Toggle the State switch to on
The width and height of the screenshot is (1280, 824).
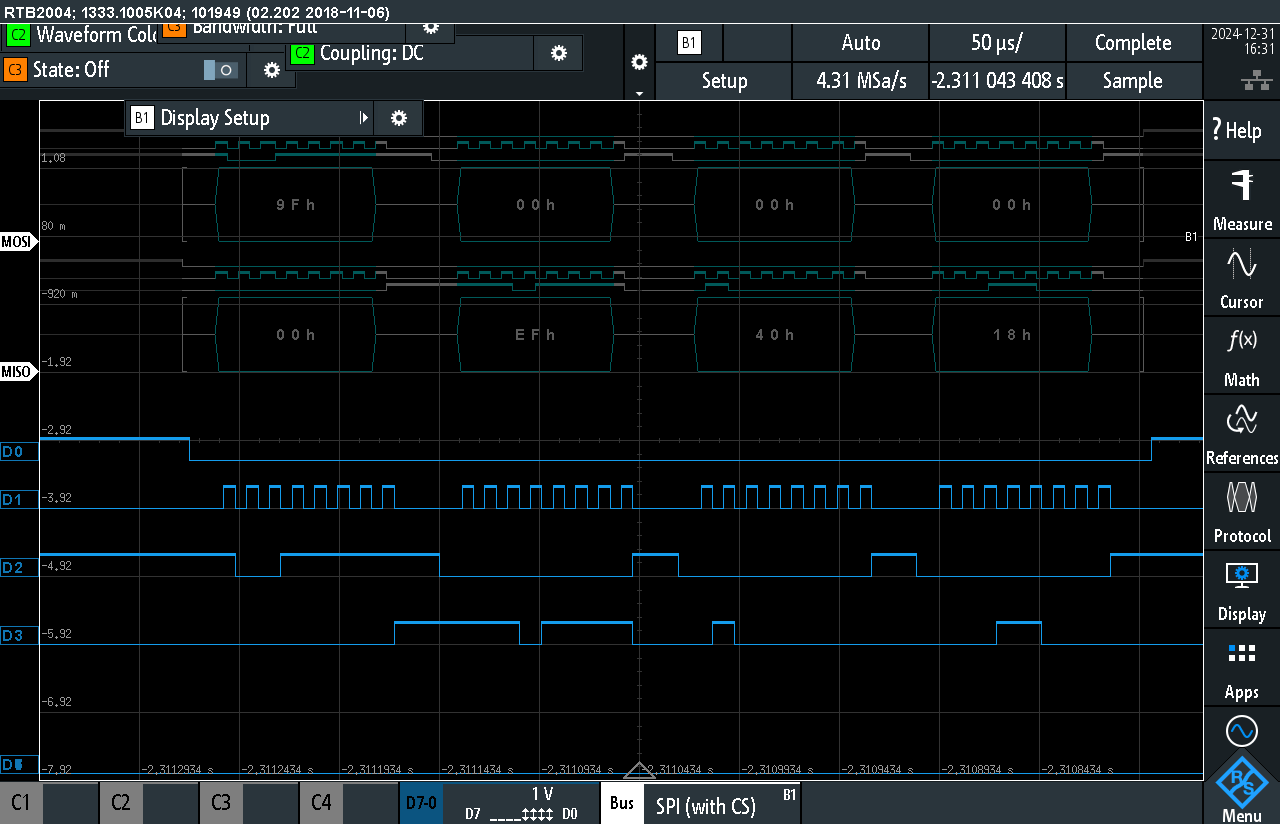pos(220,71)
